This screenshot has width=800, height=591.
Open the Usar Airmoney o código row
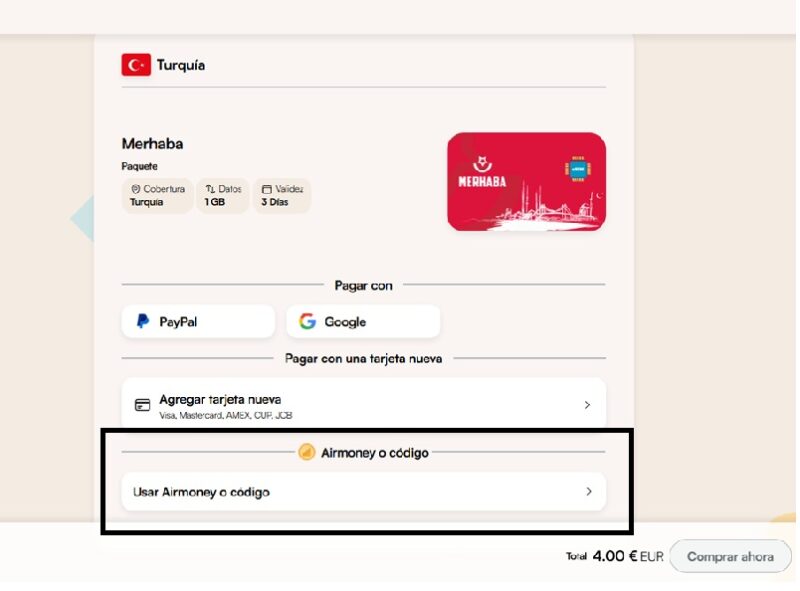point(364,491)
